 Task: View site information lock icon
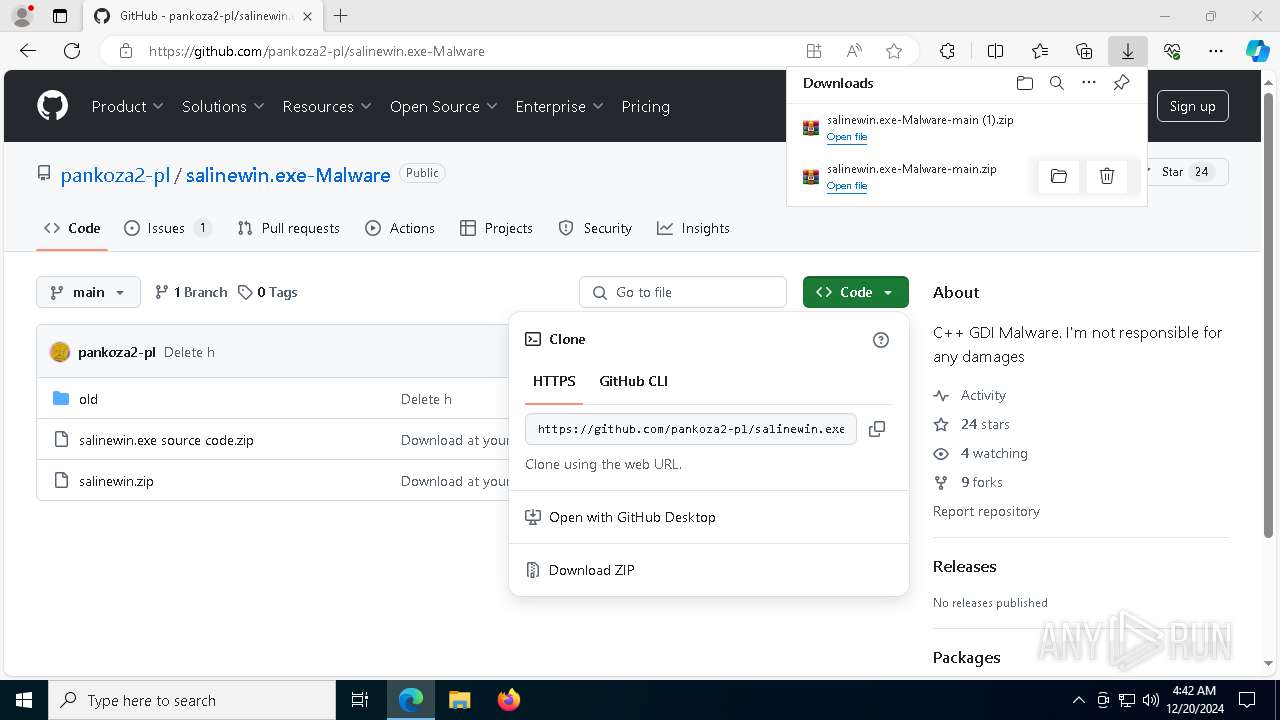(x=125, y=51)
